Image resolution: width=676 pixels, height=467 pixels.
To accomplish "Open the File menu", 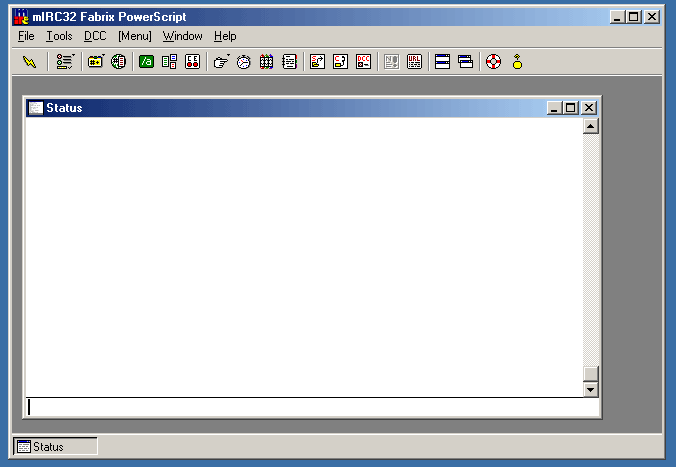I will 26,36.
